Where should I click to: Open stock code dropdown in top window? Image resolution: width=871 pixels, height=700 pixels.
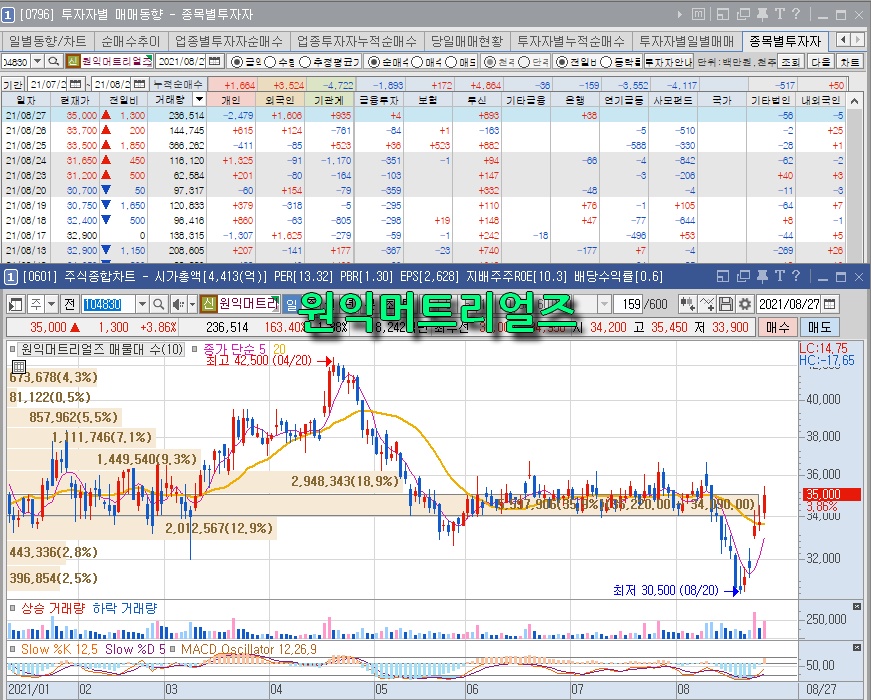[x=38, y=62]
